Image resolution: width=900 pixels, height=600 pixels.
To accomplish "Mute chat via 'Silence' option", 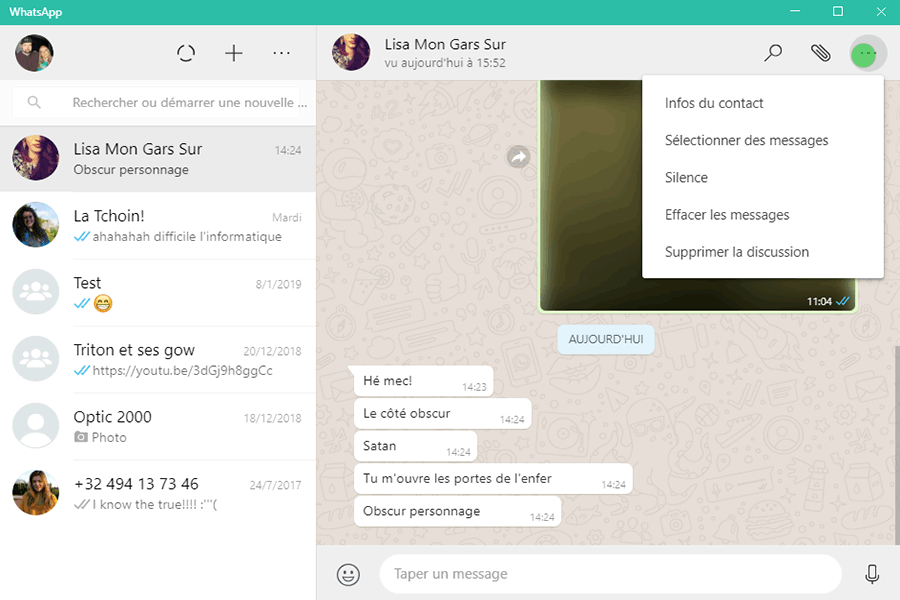I will (686, 178).
